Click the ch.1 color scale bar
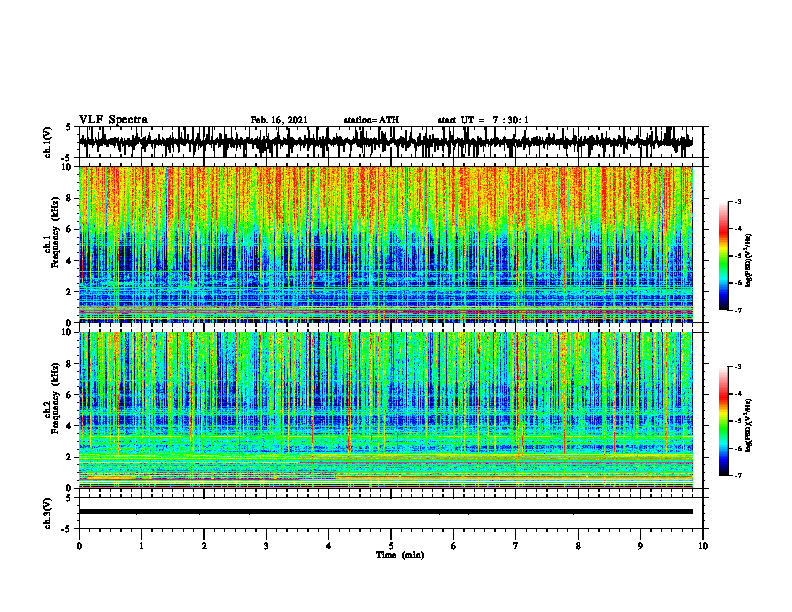The width and height of the screenshot is (792, 612). (x=723, y=256)
